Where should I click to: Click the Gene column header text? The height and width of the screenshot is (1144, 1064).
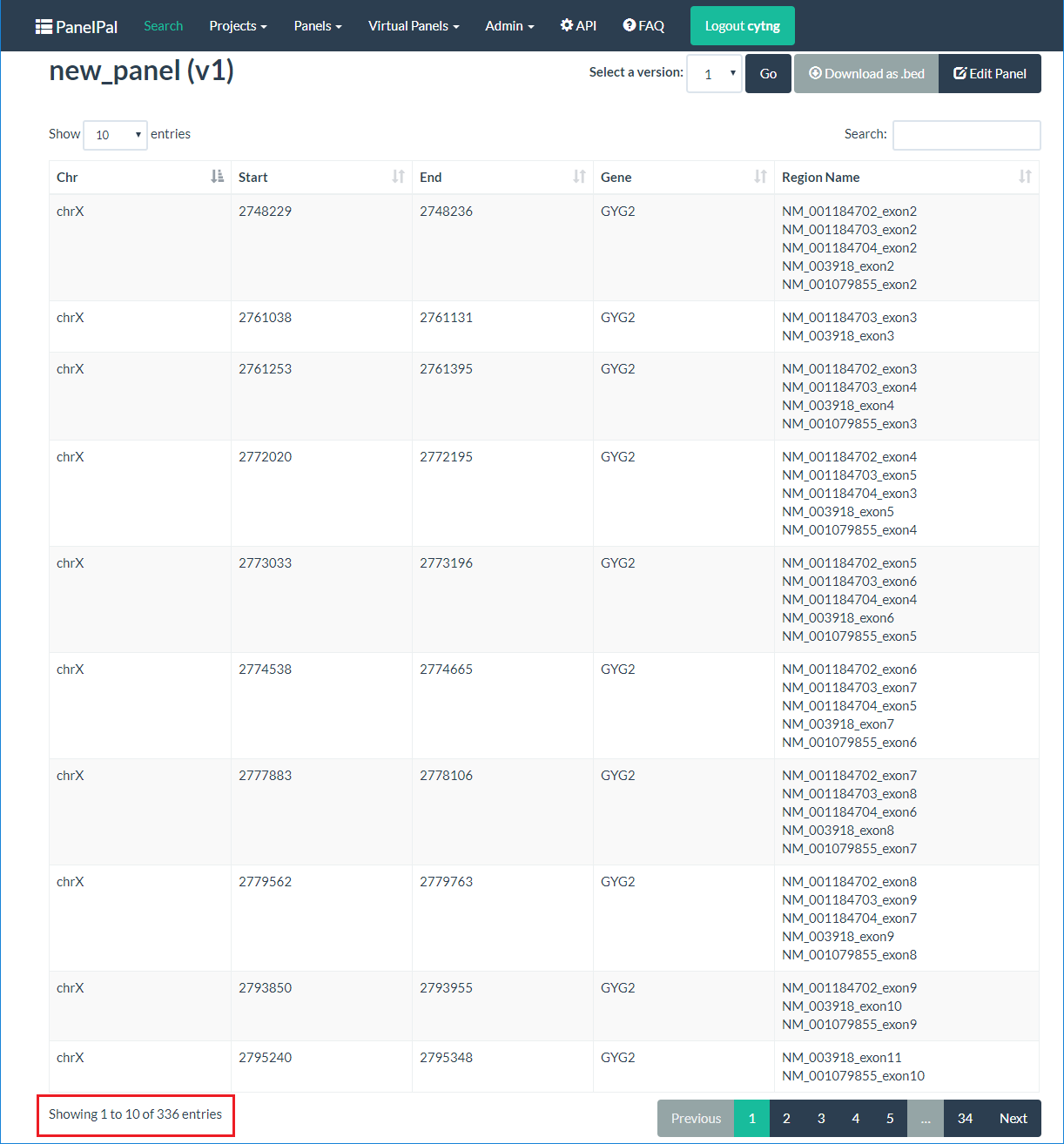pos(616,177)
